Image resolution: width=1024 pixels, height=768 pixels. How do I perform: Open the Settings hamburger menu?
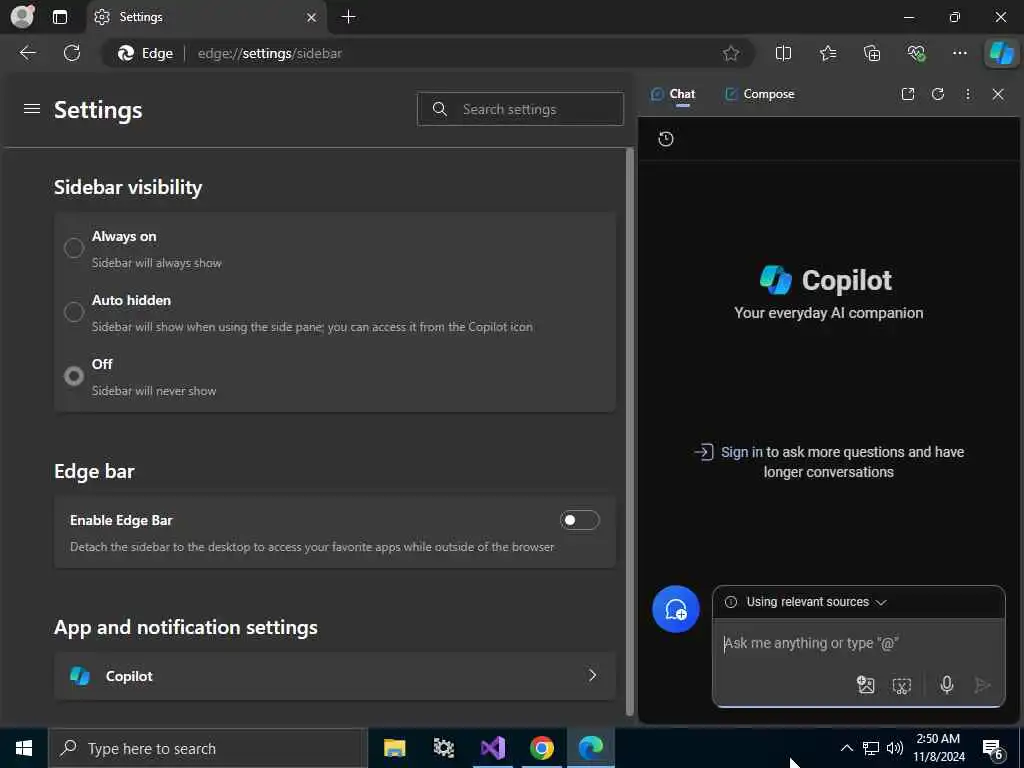32,109
